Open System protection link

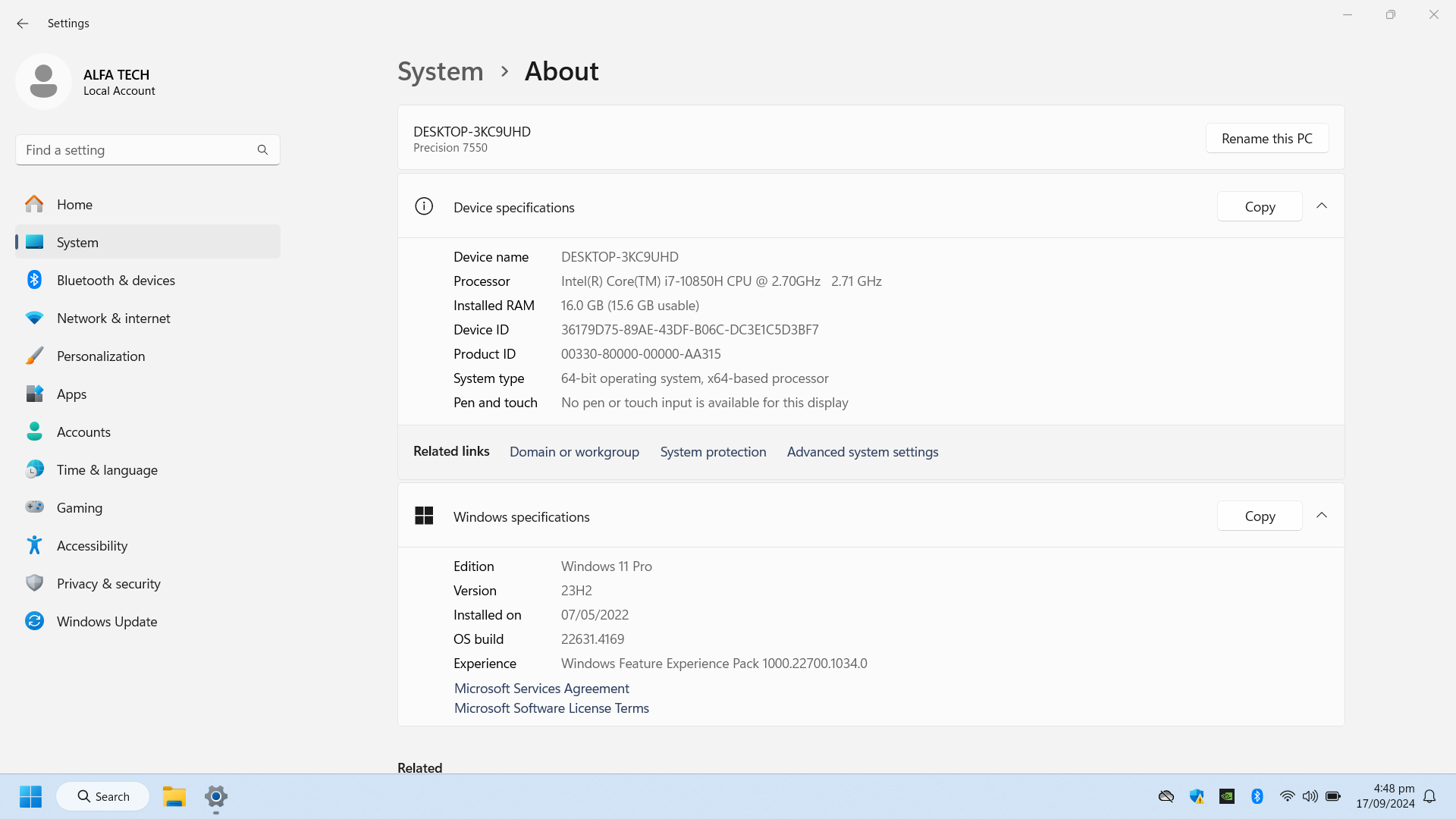pyautogui.click(x=713, y=451)
